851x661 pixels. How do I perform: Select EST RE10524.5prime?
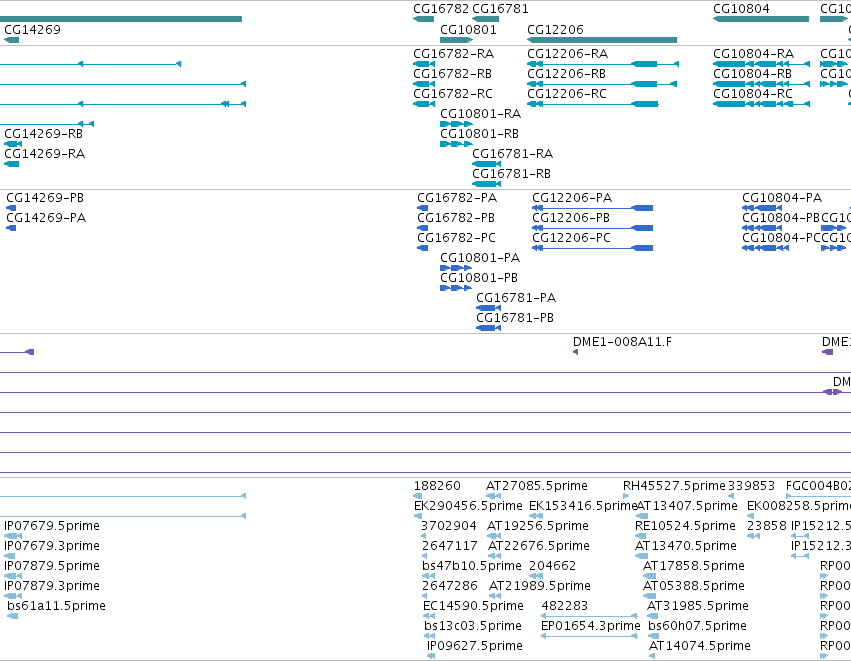[x=685, y=526]
